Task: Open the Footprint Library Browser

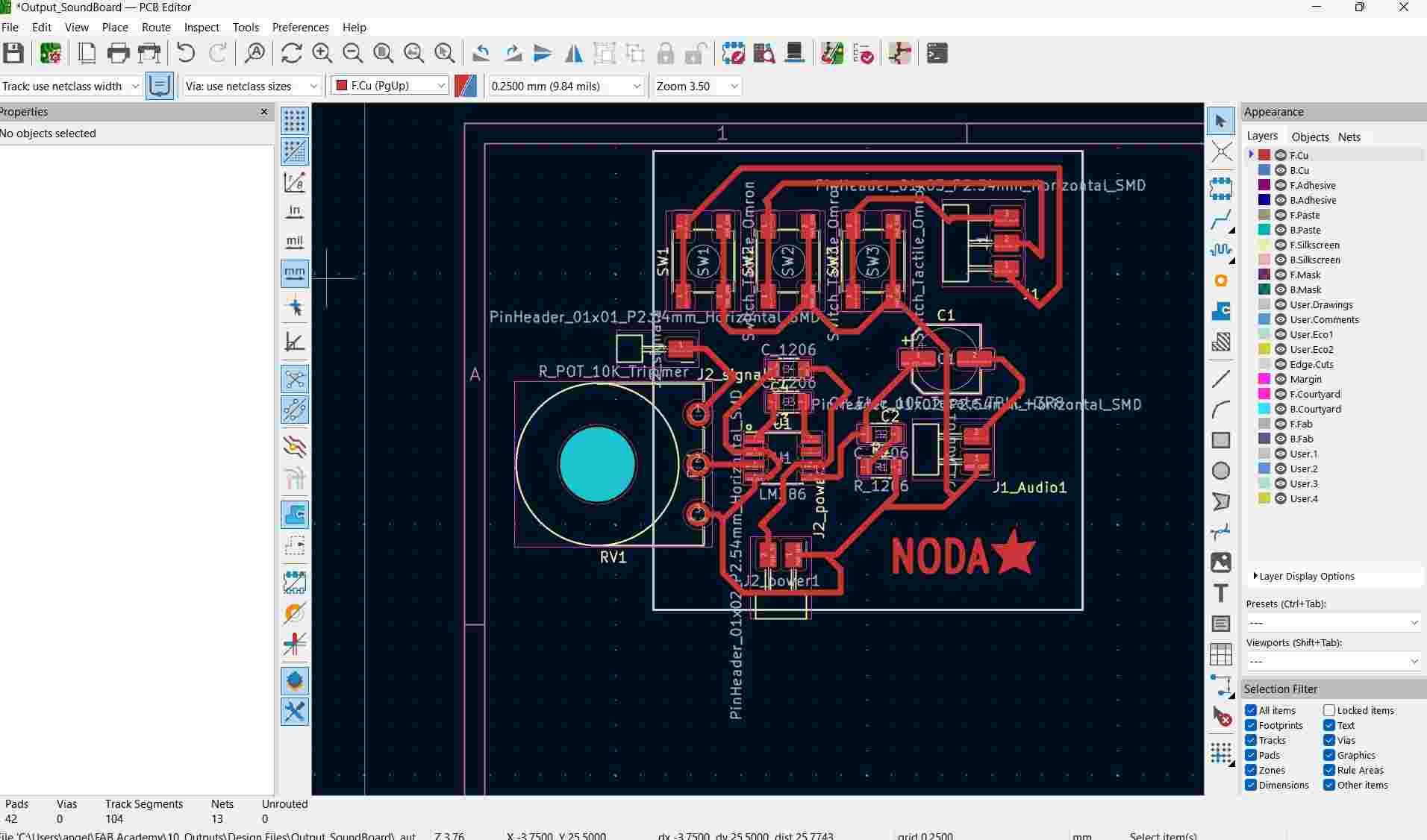Action: (764, 53)
